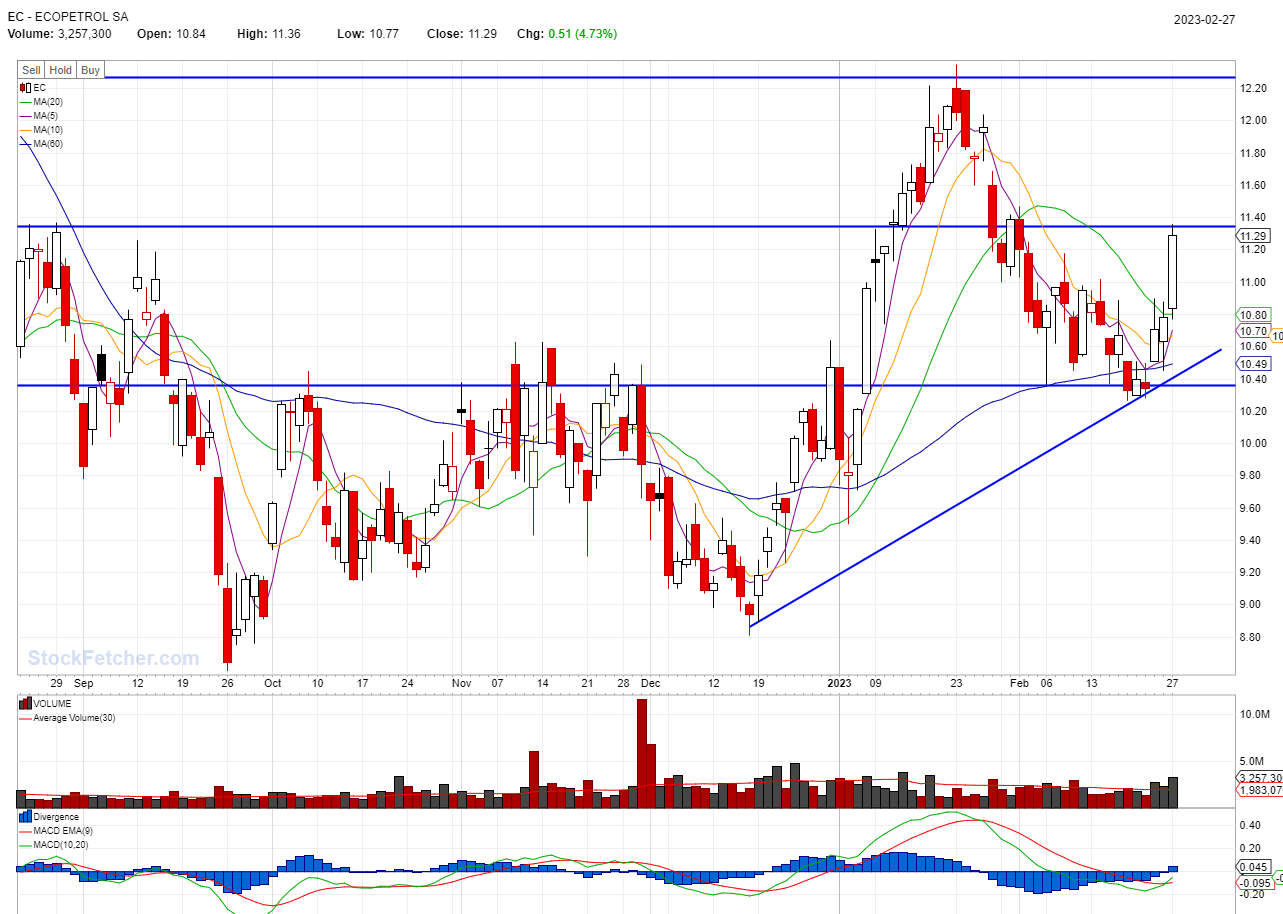
Task: Click the 12.20 price axis label
Action: point(1254,88)
